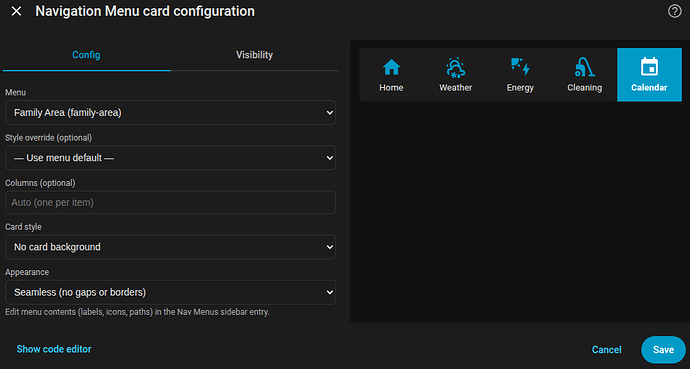Open the Appearance dropdown showing Seamless
690x369 pixels.
pos(170,292)
